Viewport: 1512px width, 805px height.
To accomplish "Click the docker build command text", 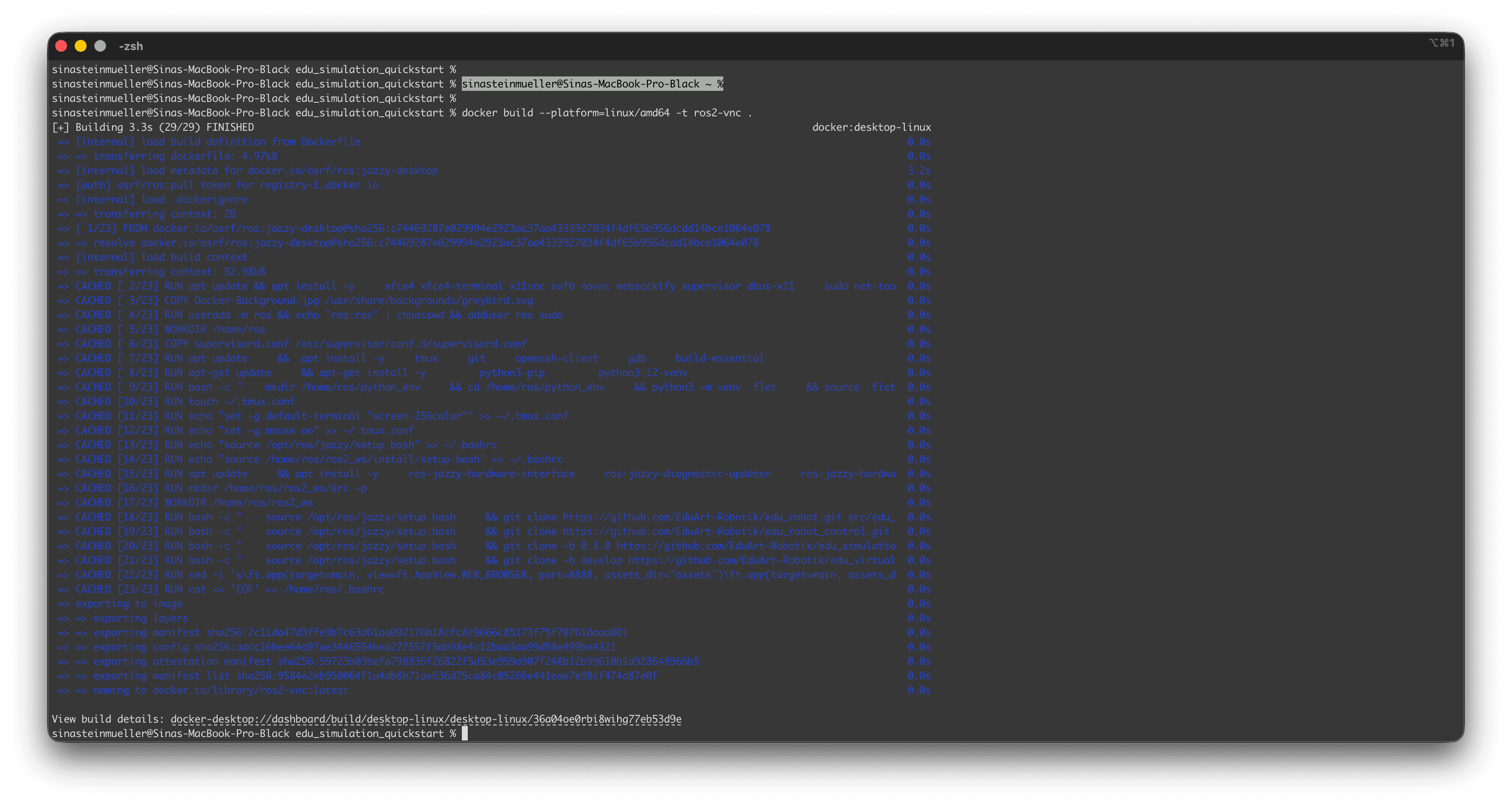I will tap(606, 113).
